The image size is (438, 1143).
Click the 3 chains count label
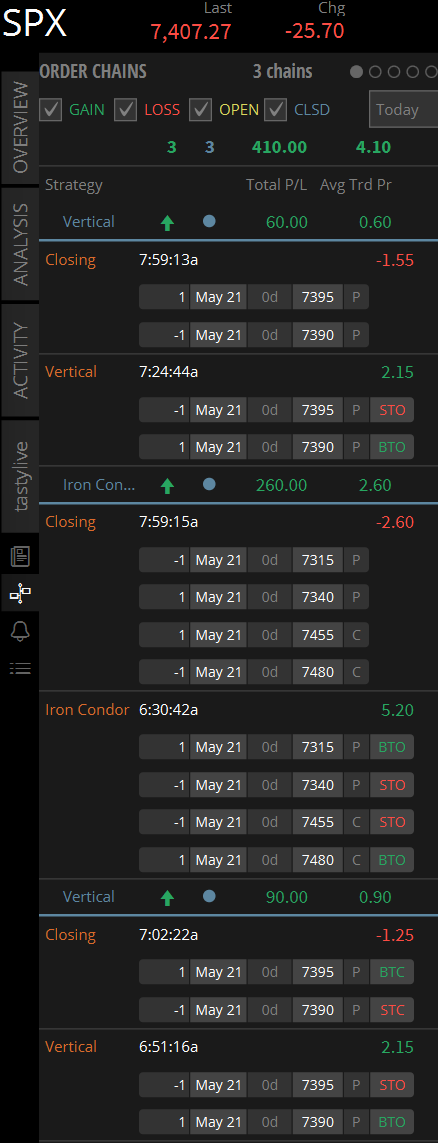coord(282,71)
